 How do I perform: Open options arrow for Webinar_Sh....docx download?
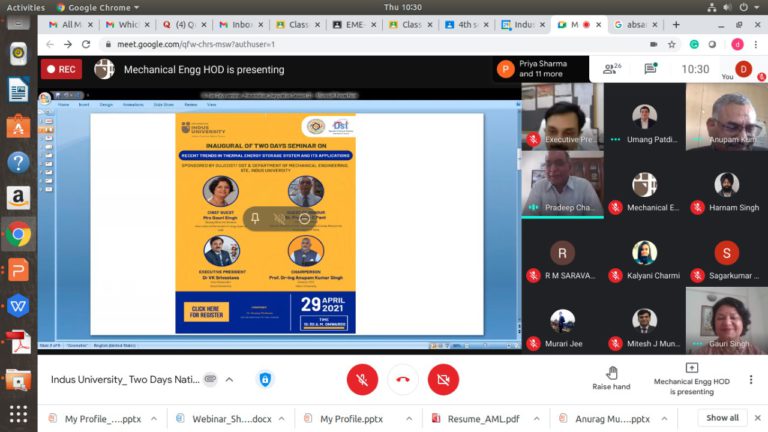(x=282, y=418)
